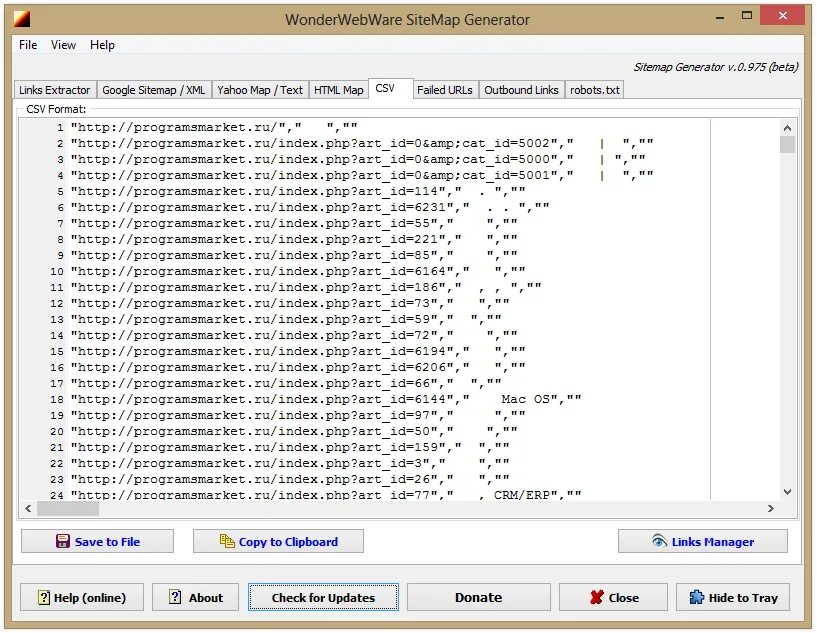Open the View menu

click(x=63, y=45)
